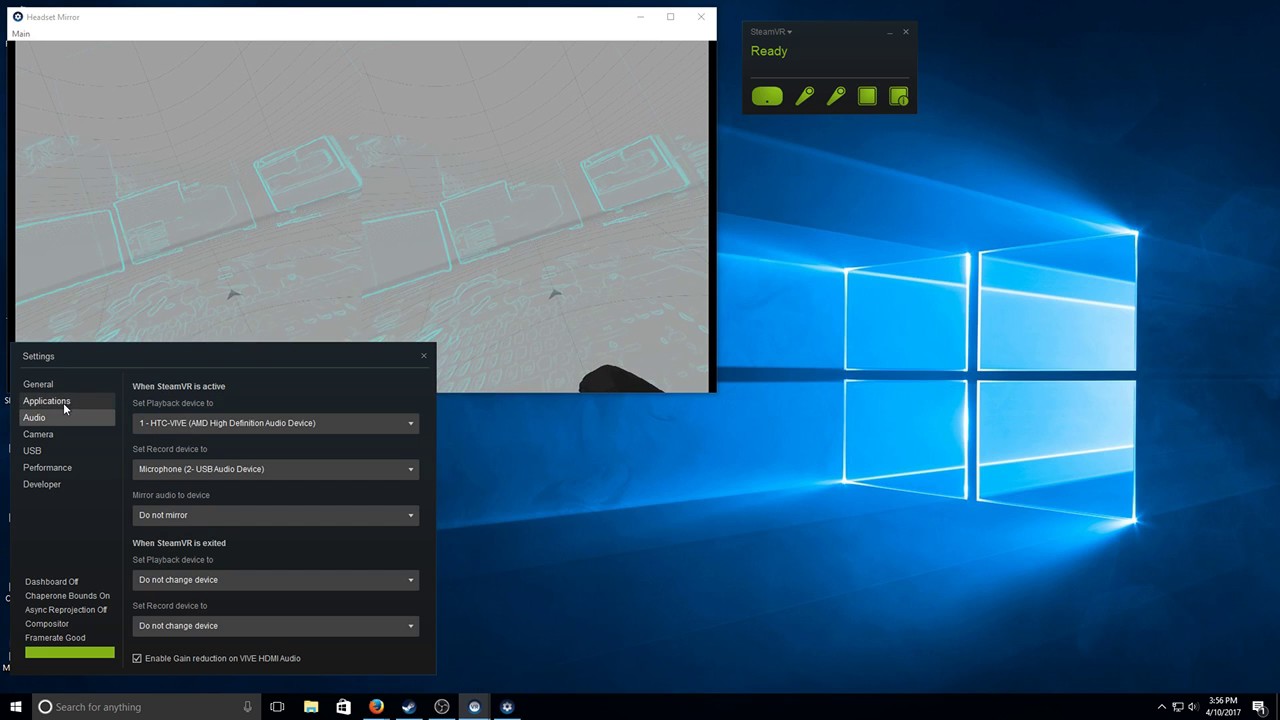Open the Developer settings tab
The image size is (1280, 720).
(67, 484)
